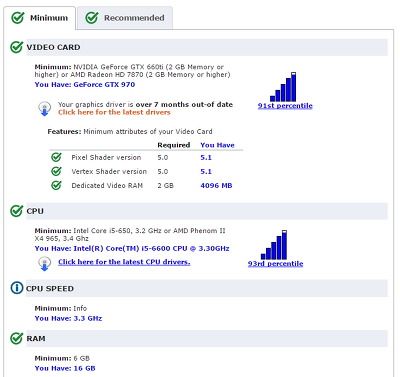Click the 'You Have' column header
The height and width of the screenshot is (377, 400).
(x=217, y=145)
